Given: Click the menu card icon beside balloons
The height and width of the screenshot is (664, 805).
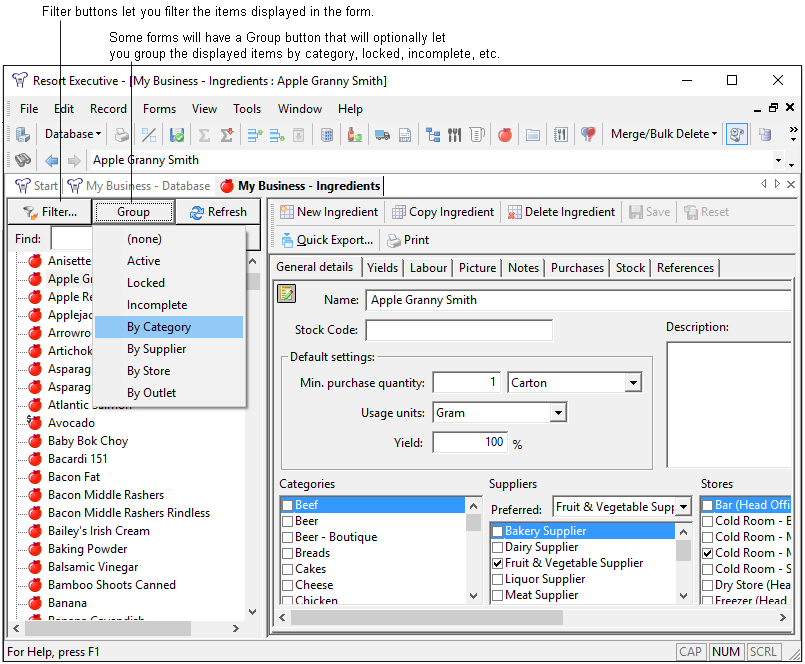Looking at the screenshot, I should point(561,135).
